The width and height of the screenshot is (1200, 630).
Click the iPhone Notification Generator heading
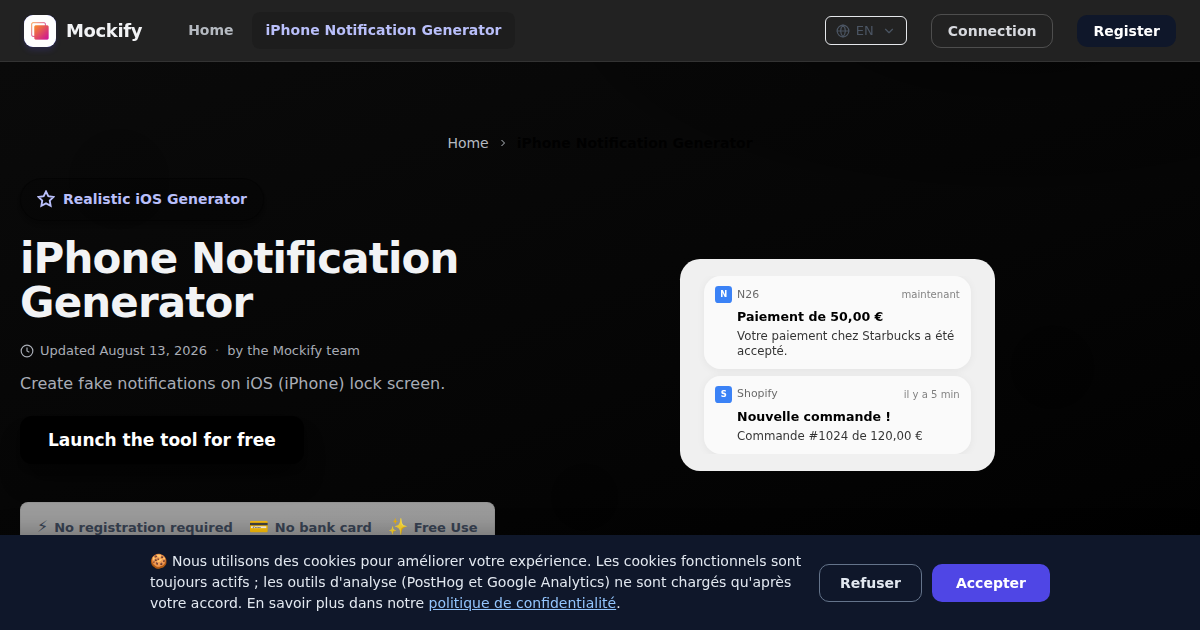point(240,280)
